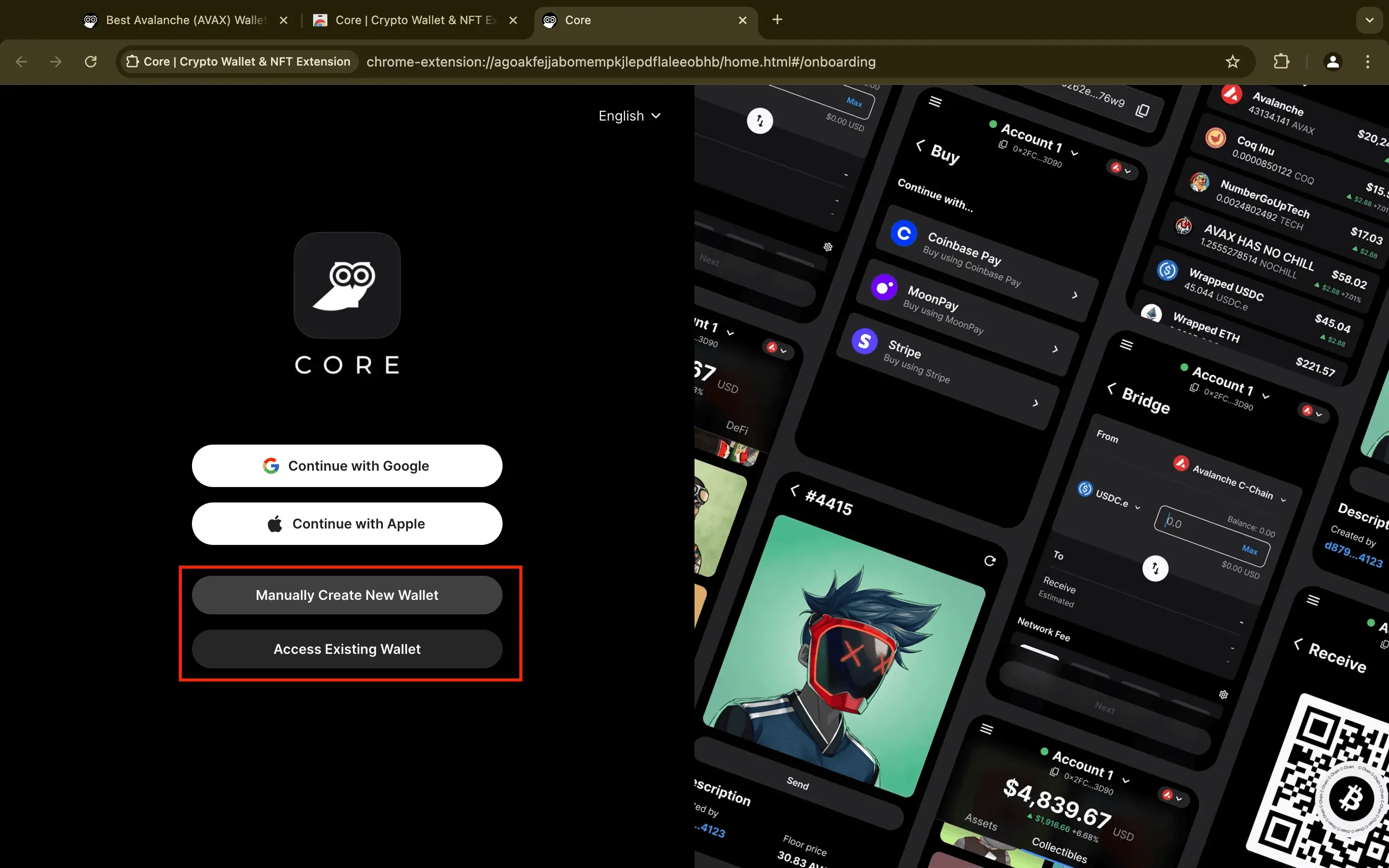Expand the tab search dropdown
The width and height of the screenshot is (1389, 868).
1370,20
